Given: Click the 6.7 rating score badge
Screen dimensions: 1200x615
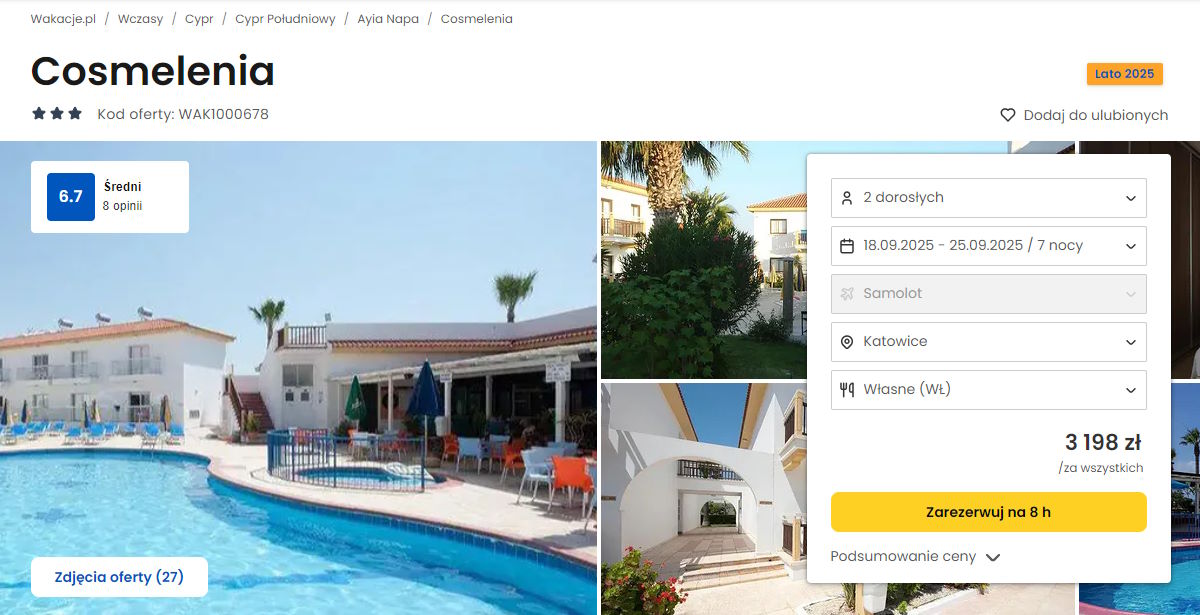Looking at the screenshot, I should [x=71, y=197].
